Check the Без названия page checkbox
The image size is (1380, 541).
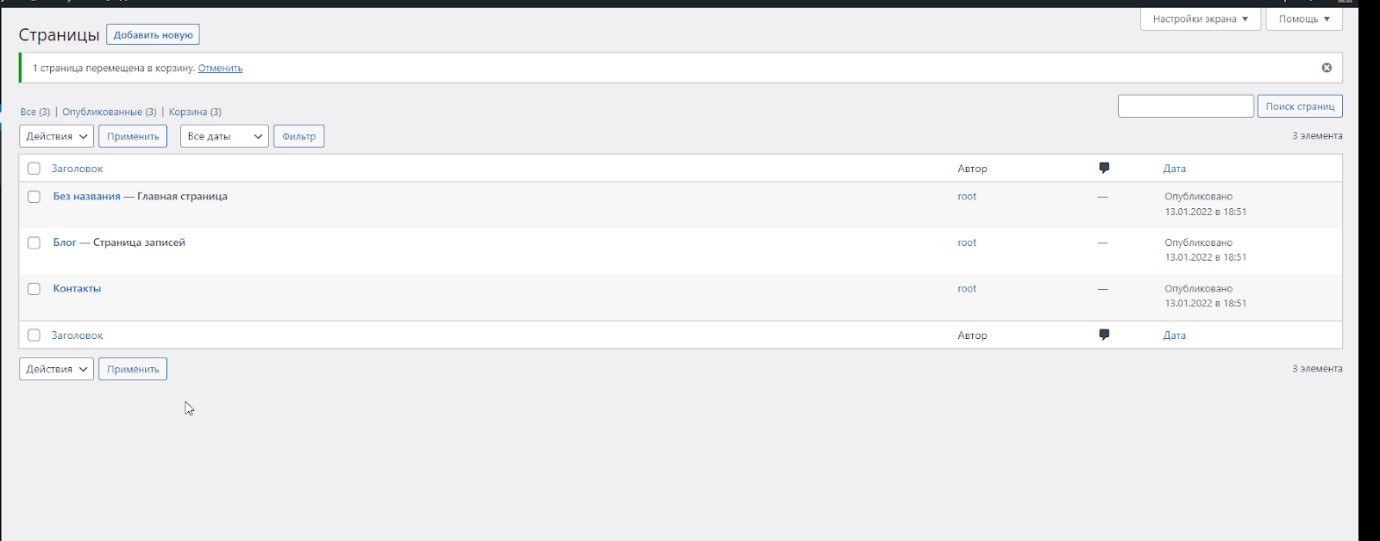34,197
